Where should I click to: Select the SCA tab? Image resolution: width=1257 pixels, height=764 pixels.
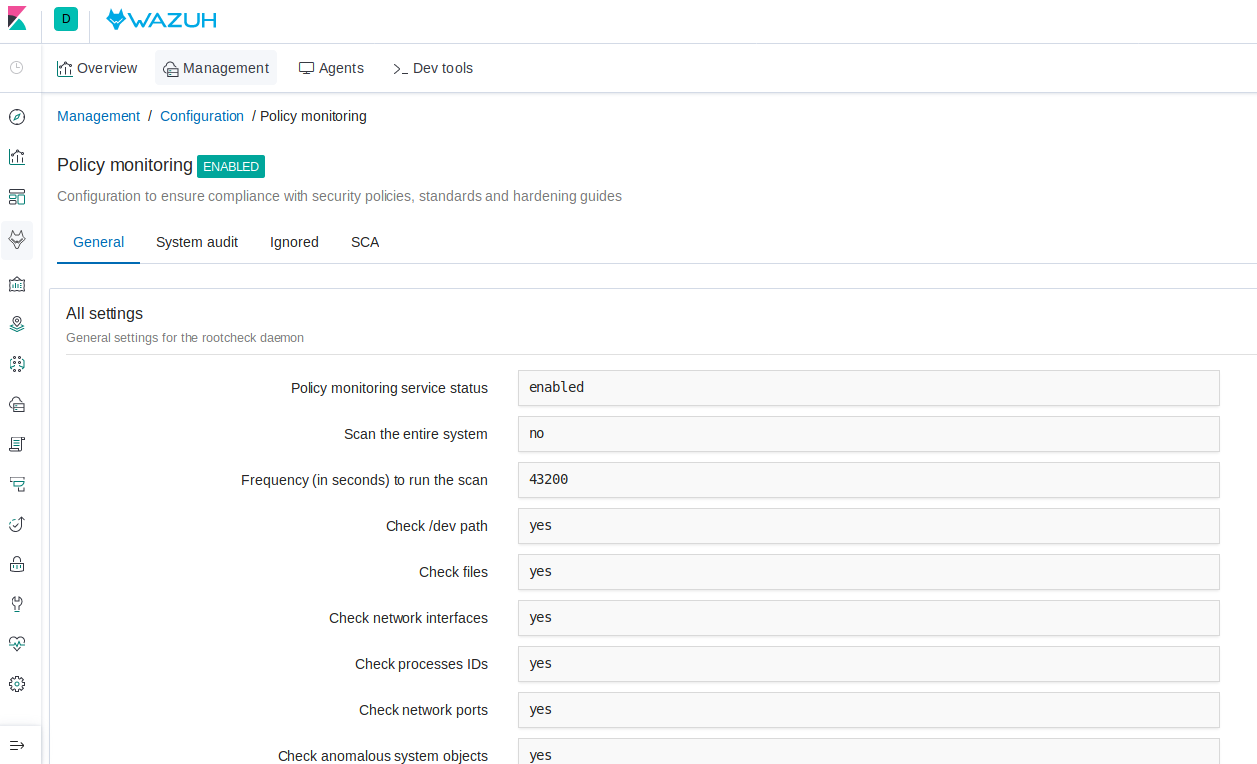tap(364, 242)
